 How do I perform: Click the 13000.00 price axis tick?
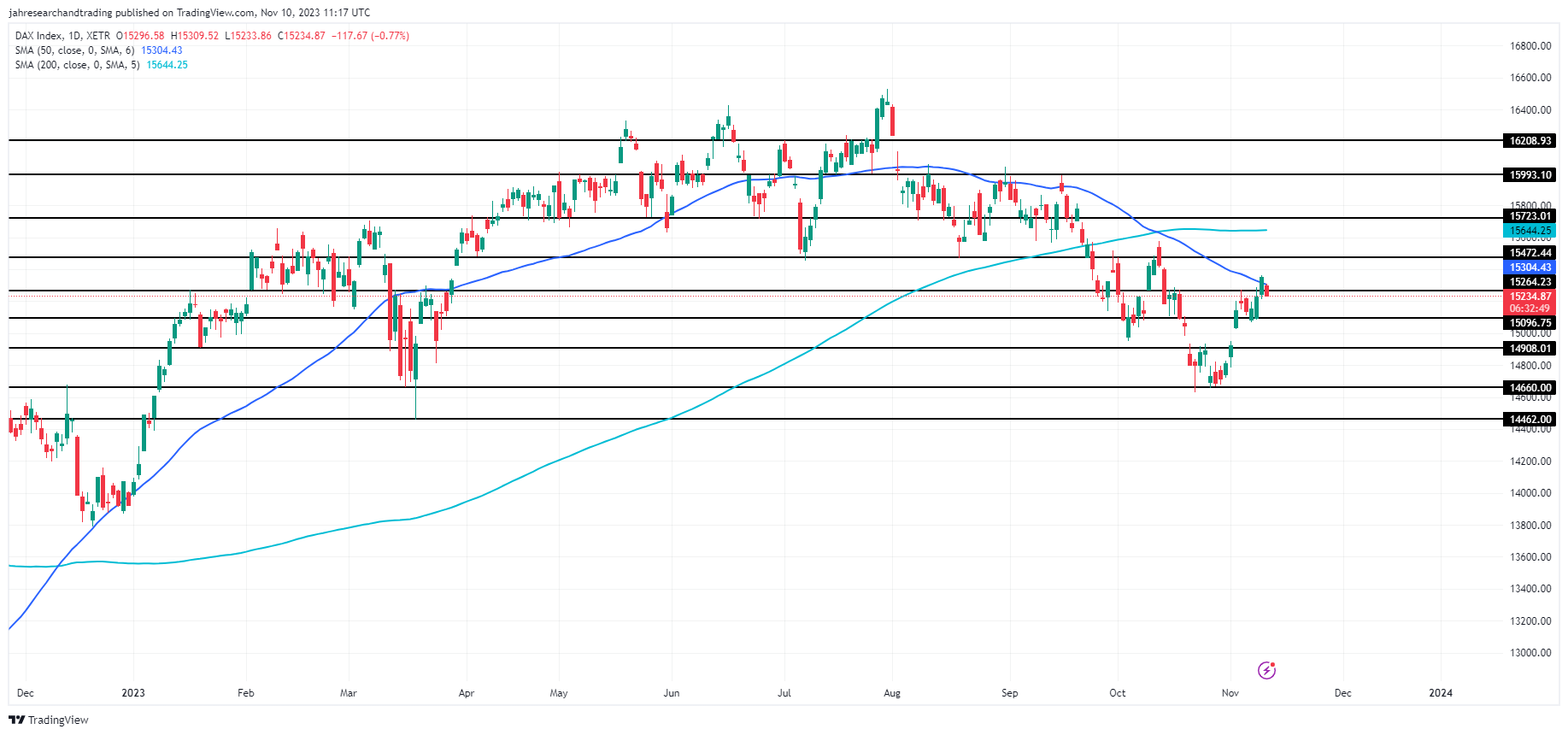tap(1530, 653)
